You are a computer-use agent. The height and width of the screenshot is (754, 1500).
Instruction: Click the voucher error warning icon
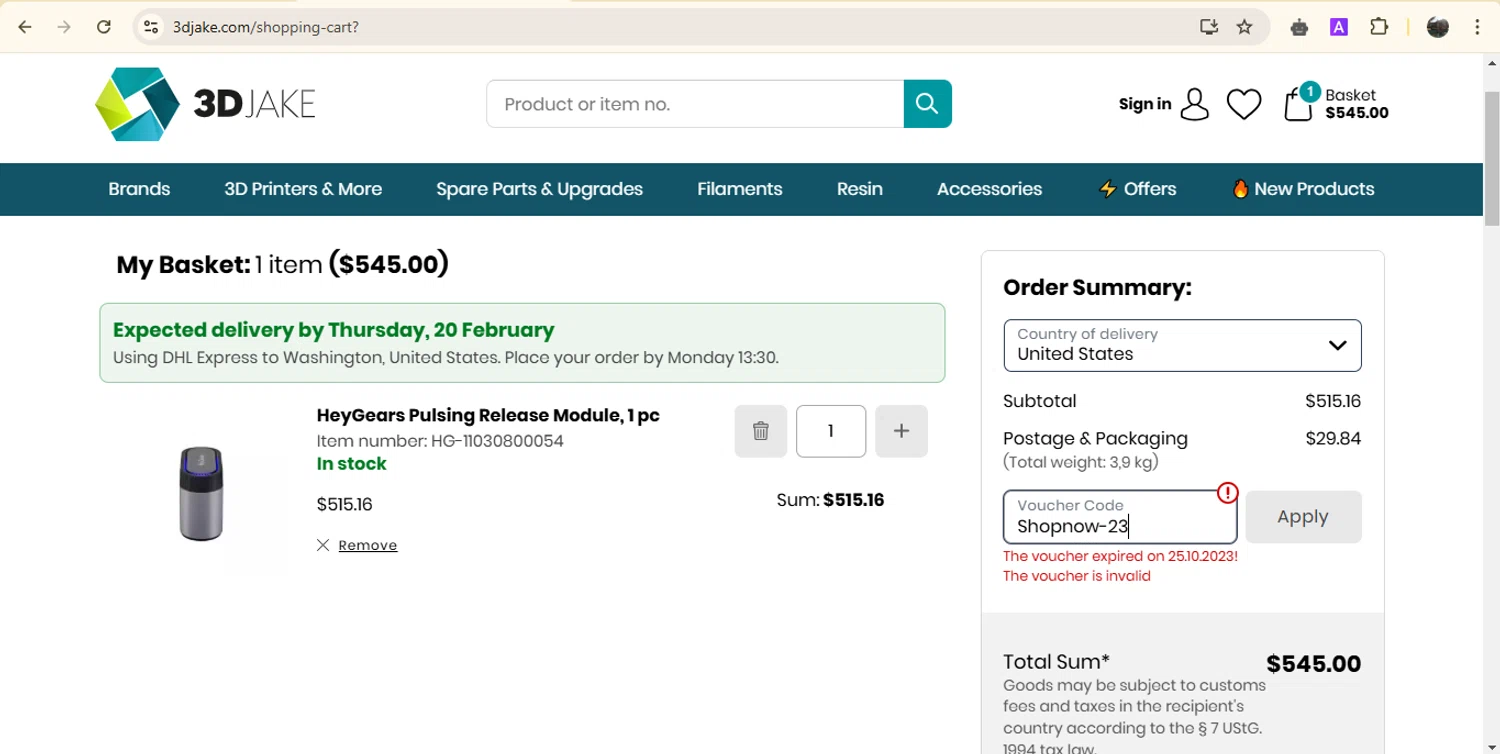pos(1228,493)
